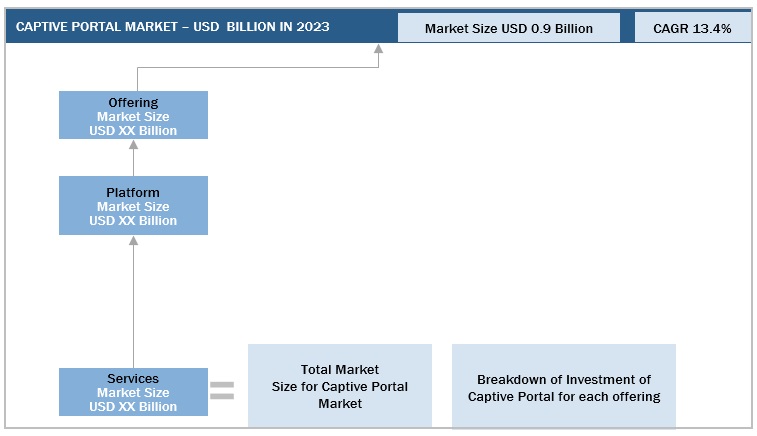This screenshot has width=757, height=436.
Task: Select the Platform market size box
Action: pyautogui.click(x=133, y=206)
